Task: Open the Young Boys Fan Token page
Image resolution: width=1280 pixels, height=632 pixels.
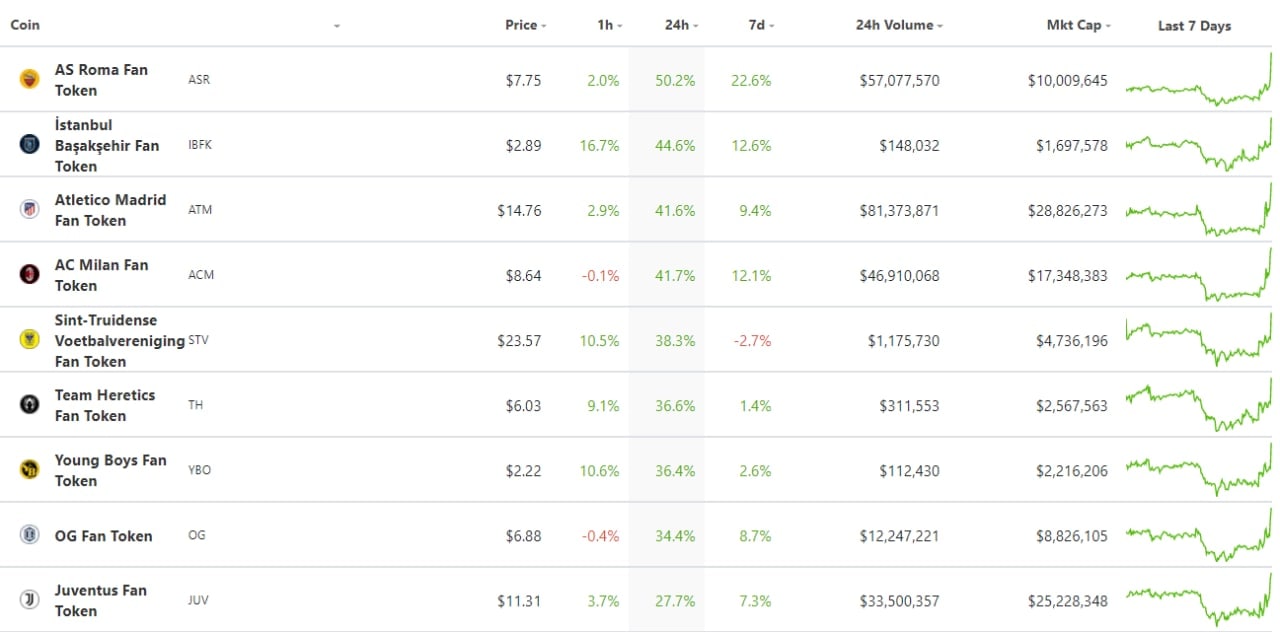Action: pyautogui.click(x=110, y=470)
